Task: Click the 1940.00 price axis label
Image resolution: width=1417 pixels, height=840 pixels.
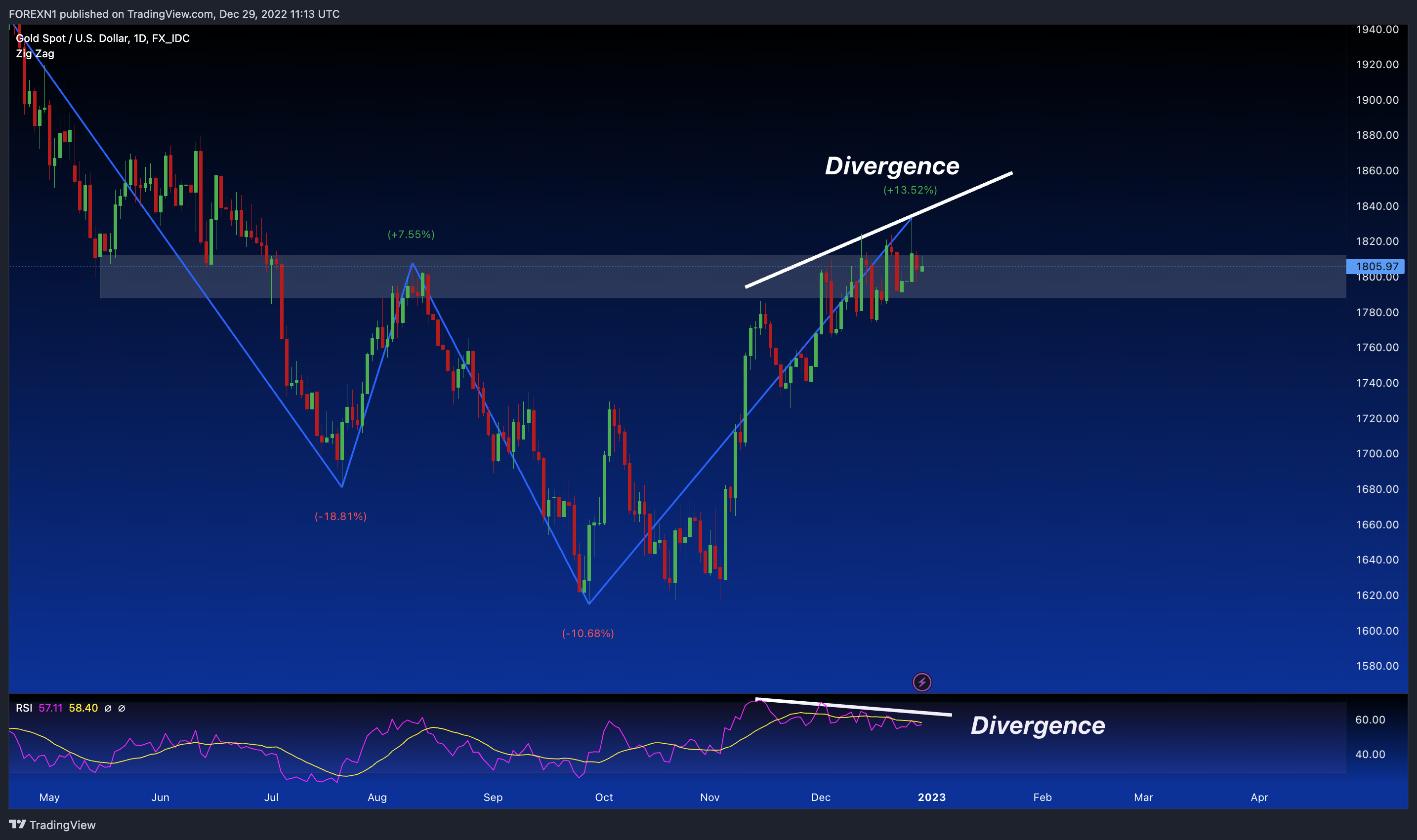Action: (x=1377, y=30)
